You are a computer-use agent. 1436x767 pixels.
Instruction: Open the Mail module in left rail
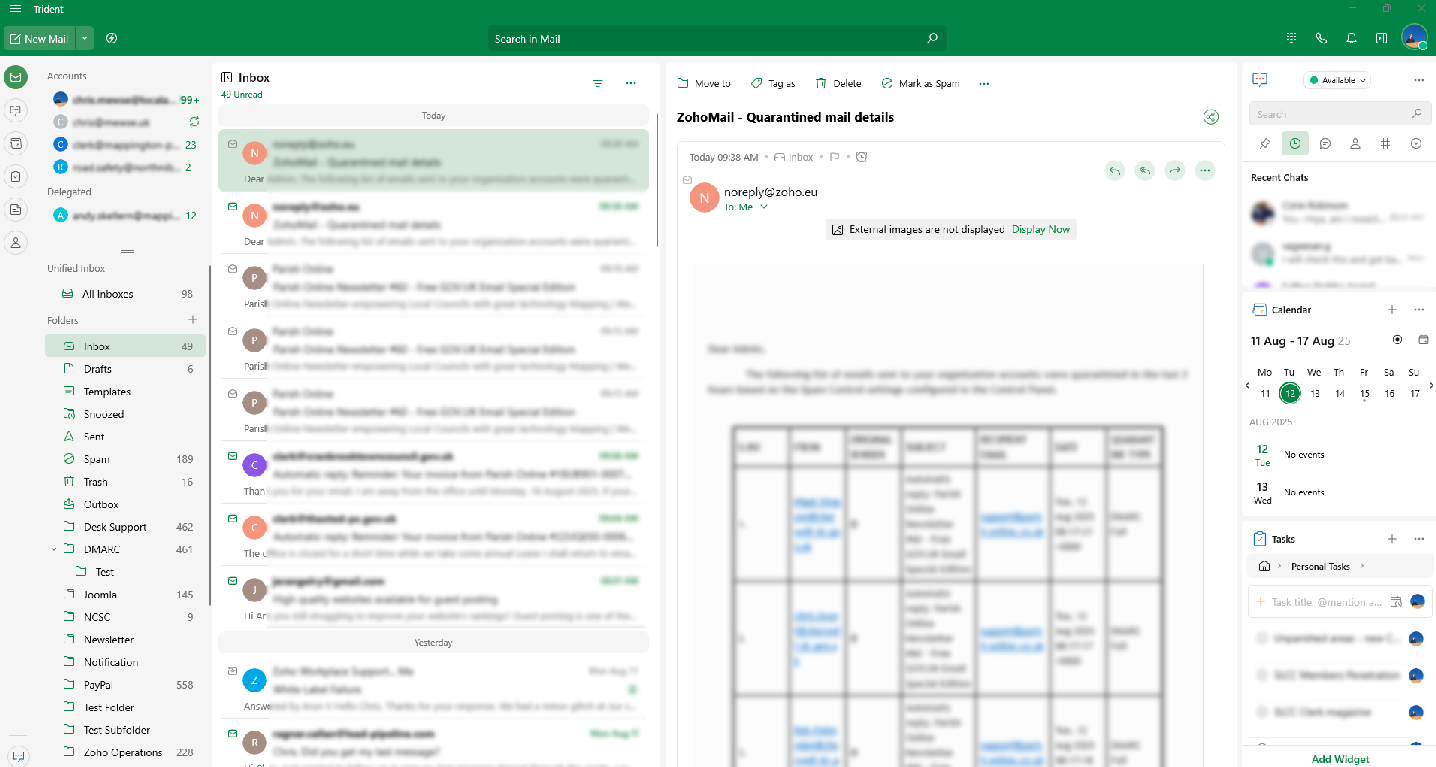point(15,77)
